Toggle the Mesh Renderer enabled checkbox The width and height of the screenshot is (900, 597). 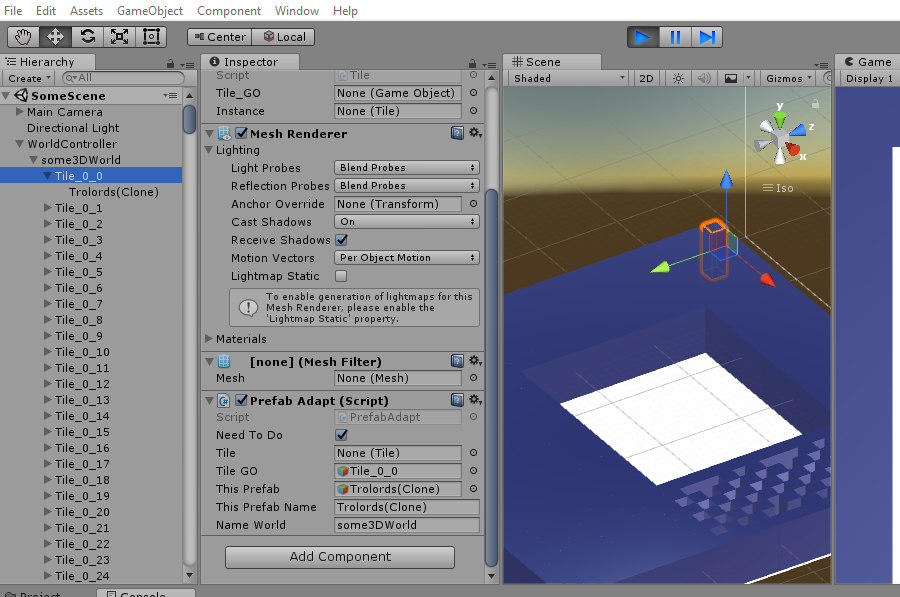pos(242,133)
